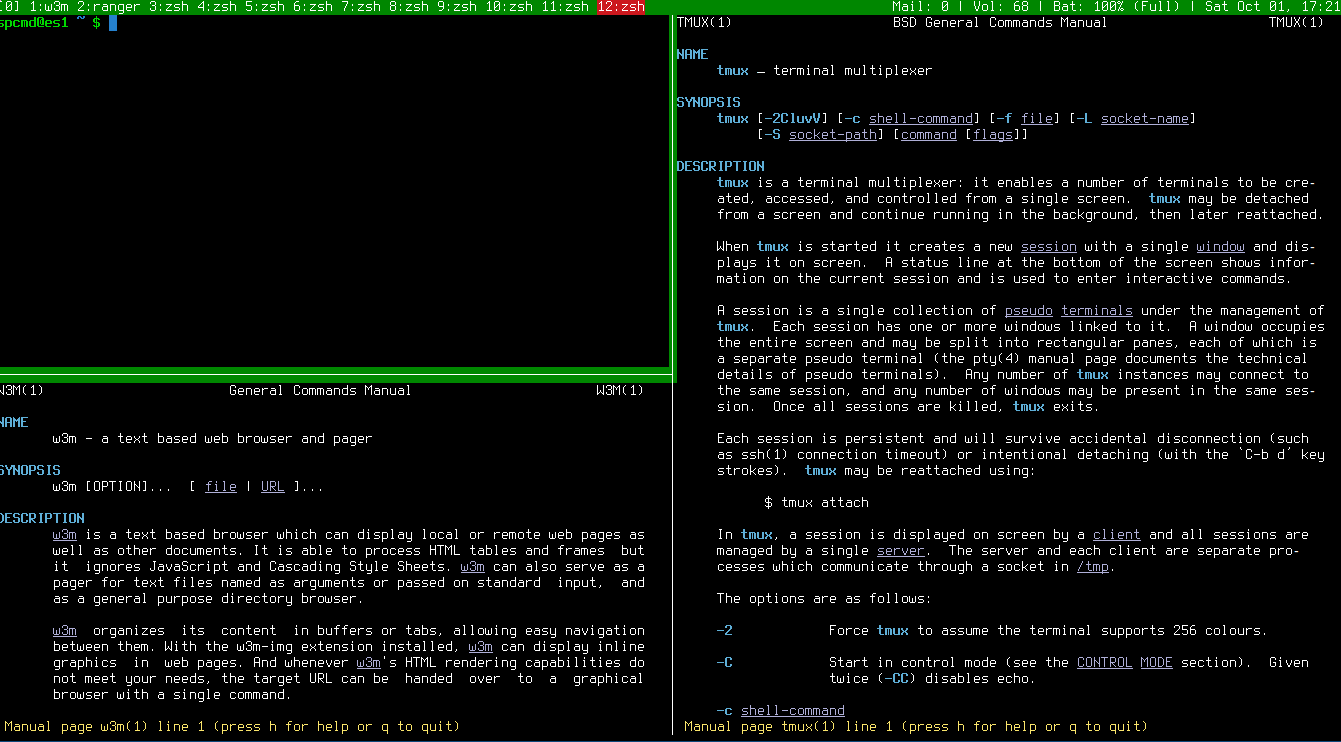1341x742 pixels.
Task: Follow the /tmp link
Action: tap(1093, 567)
